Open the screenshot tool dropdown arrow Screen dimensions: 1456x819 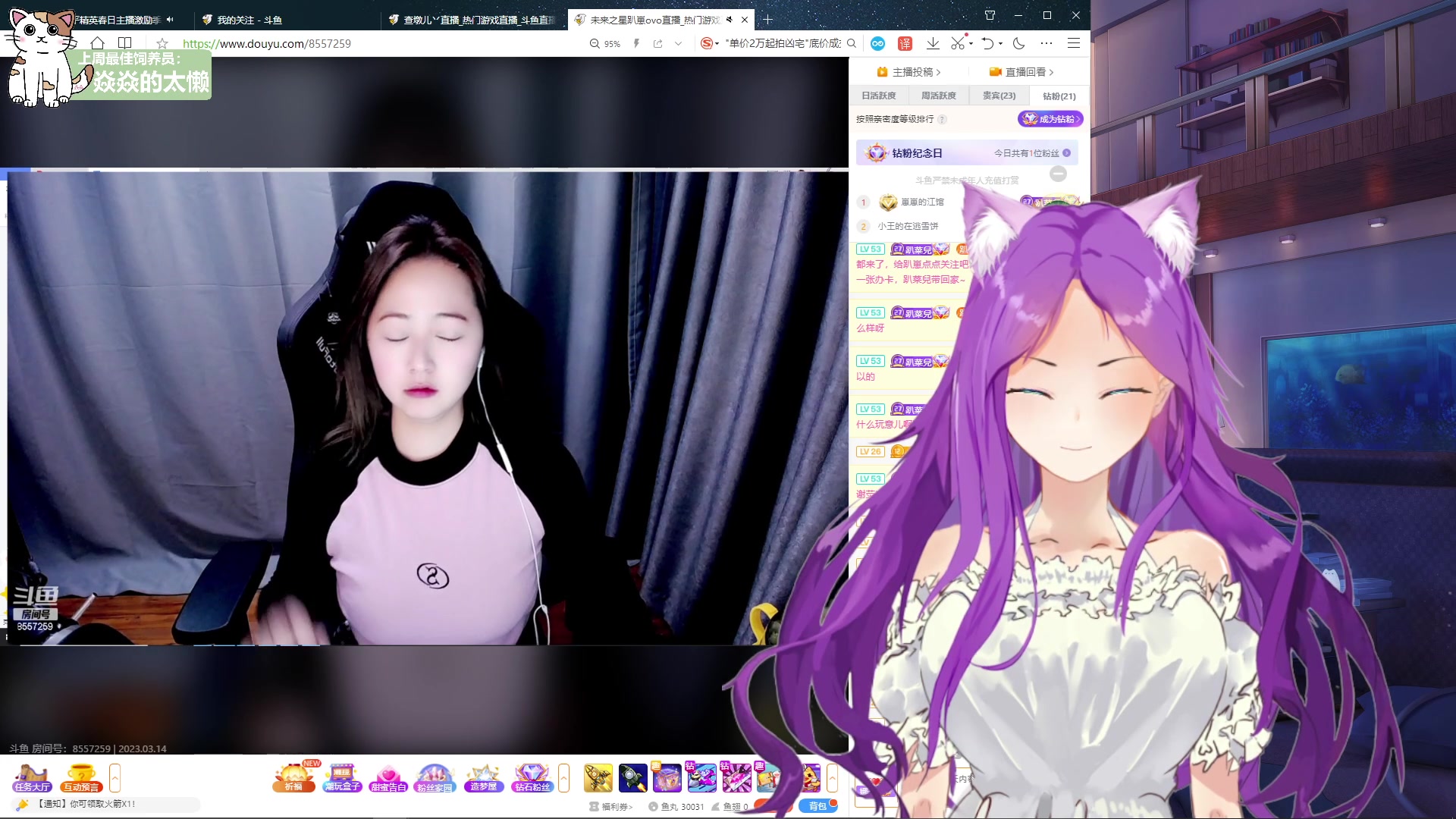tap(971, 44)
